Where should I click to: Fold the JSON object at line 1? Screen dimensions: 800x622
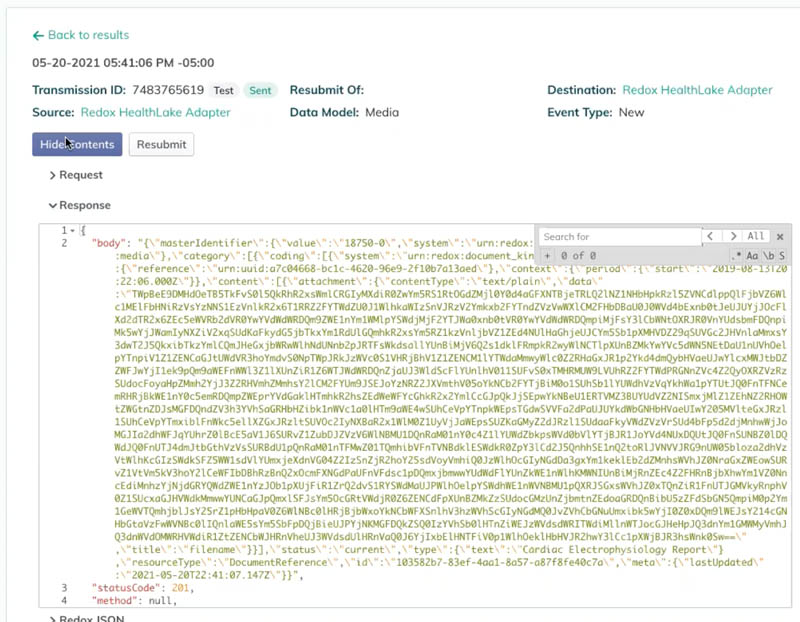tap(72, 231)
